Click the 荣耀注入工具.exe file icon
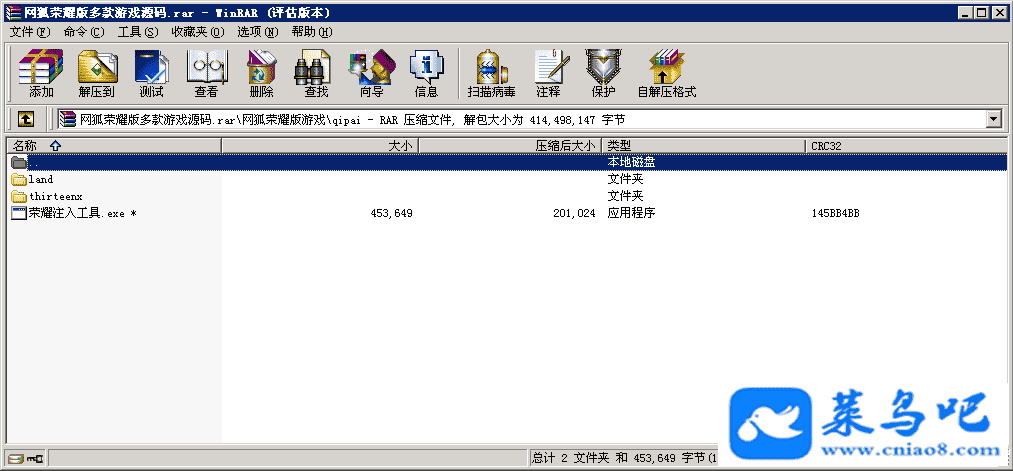This screenshot has width=1013, height=471. pyautogui.click(x=19, y=213)
